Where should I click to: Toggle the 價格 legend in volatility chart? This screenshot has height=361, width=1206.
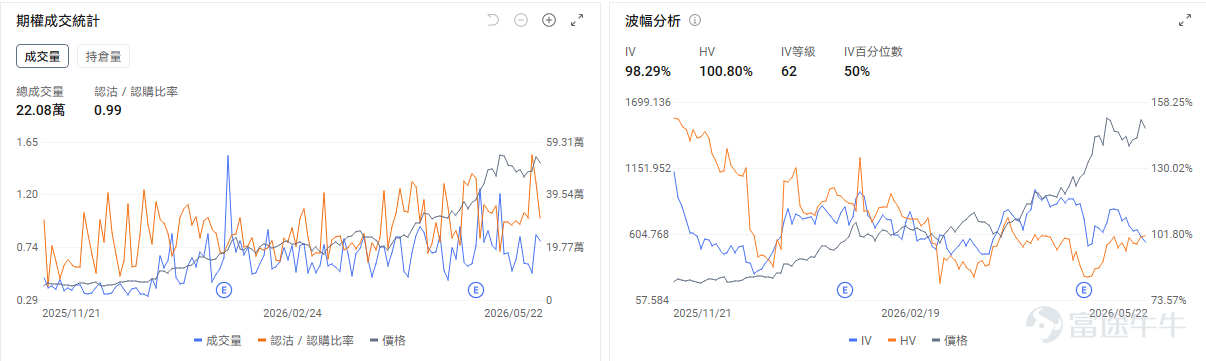(949, 340)
